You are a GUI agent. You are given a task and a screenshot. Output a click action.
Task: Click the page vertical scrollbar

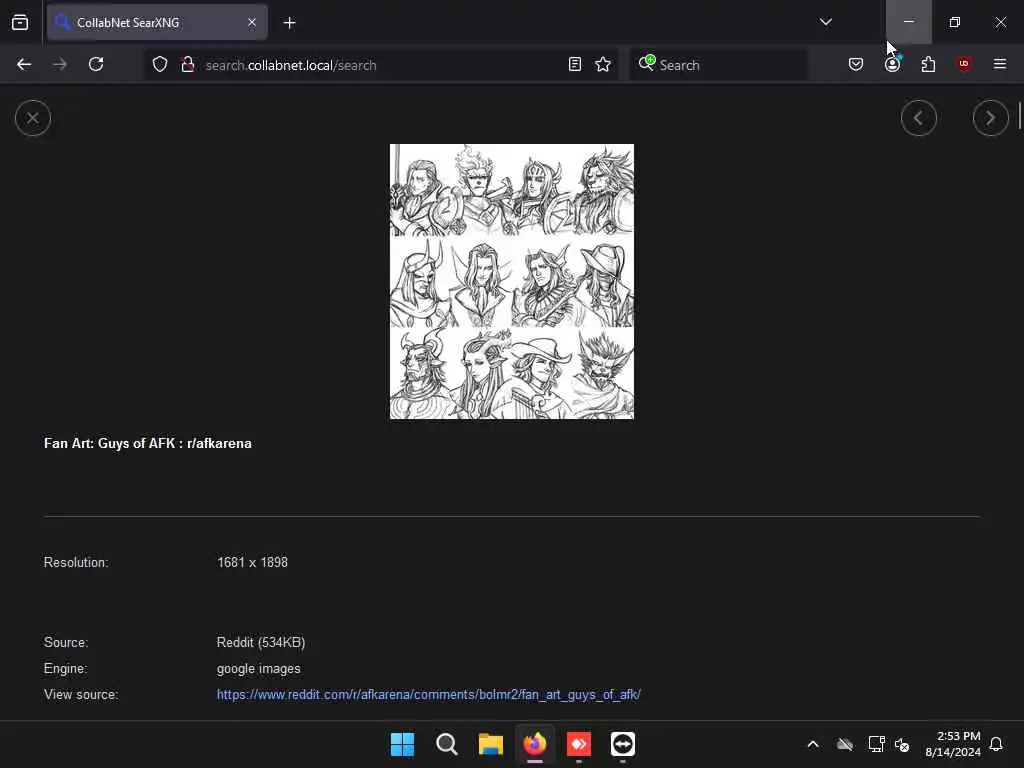[x=1019, y=115]
